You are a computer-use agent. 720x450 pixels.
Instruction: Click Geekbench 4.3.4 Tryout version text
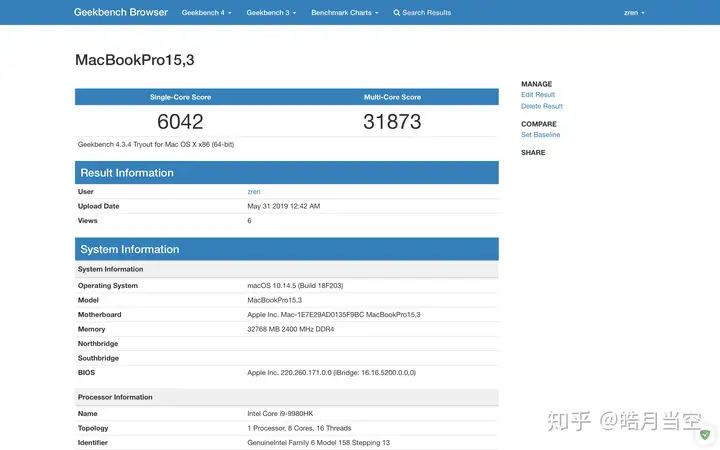pyautogui.click(x=156, y=144)
